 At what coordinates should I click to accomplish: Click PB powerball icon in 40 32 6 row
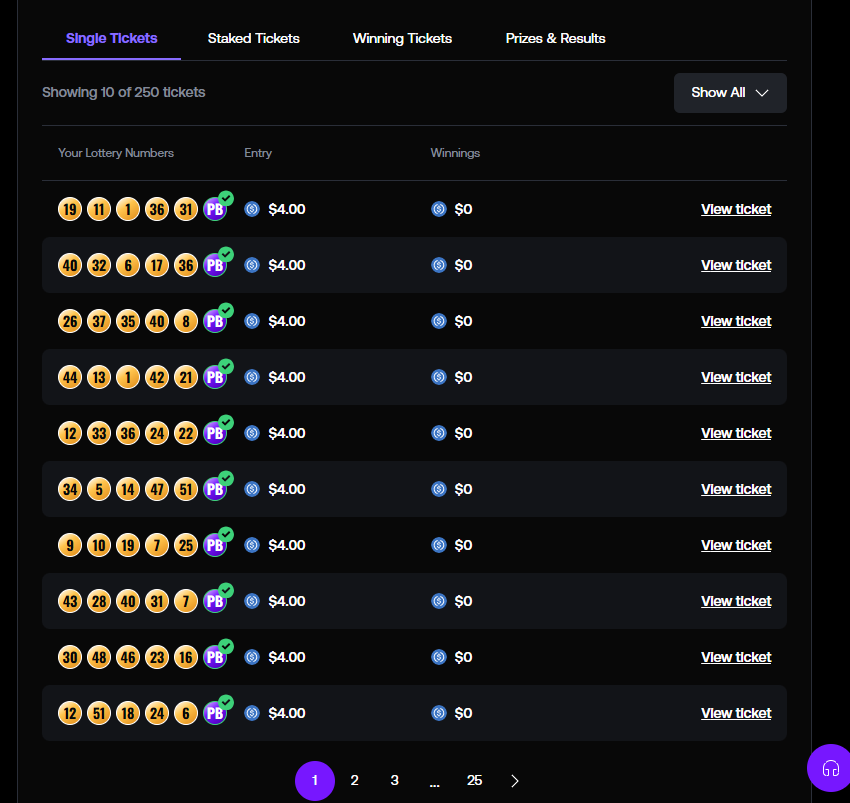(215, 265)
